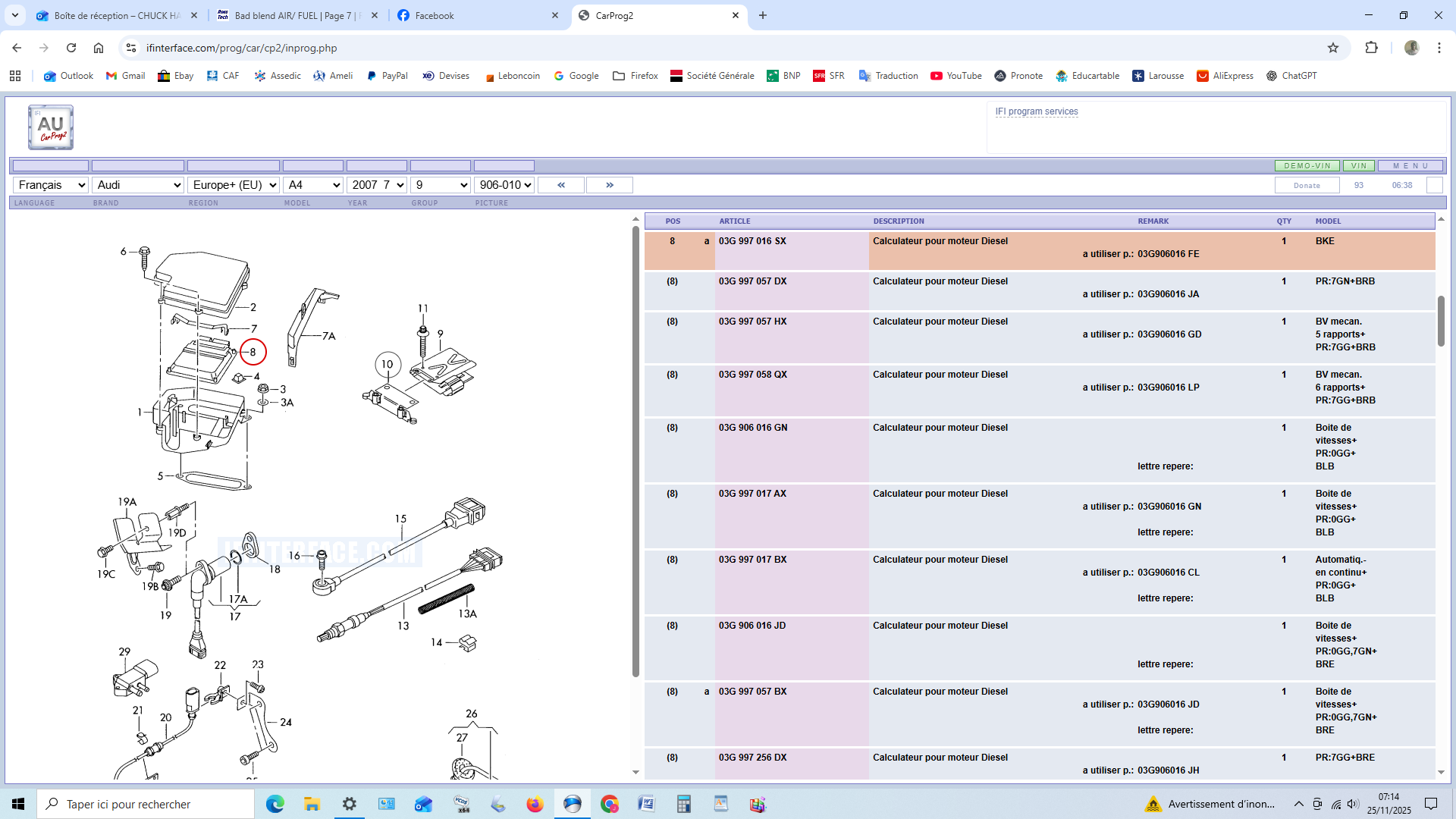
Task: Open the 906-010 picture dropdown
Action: (504, 185)
